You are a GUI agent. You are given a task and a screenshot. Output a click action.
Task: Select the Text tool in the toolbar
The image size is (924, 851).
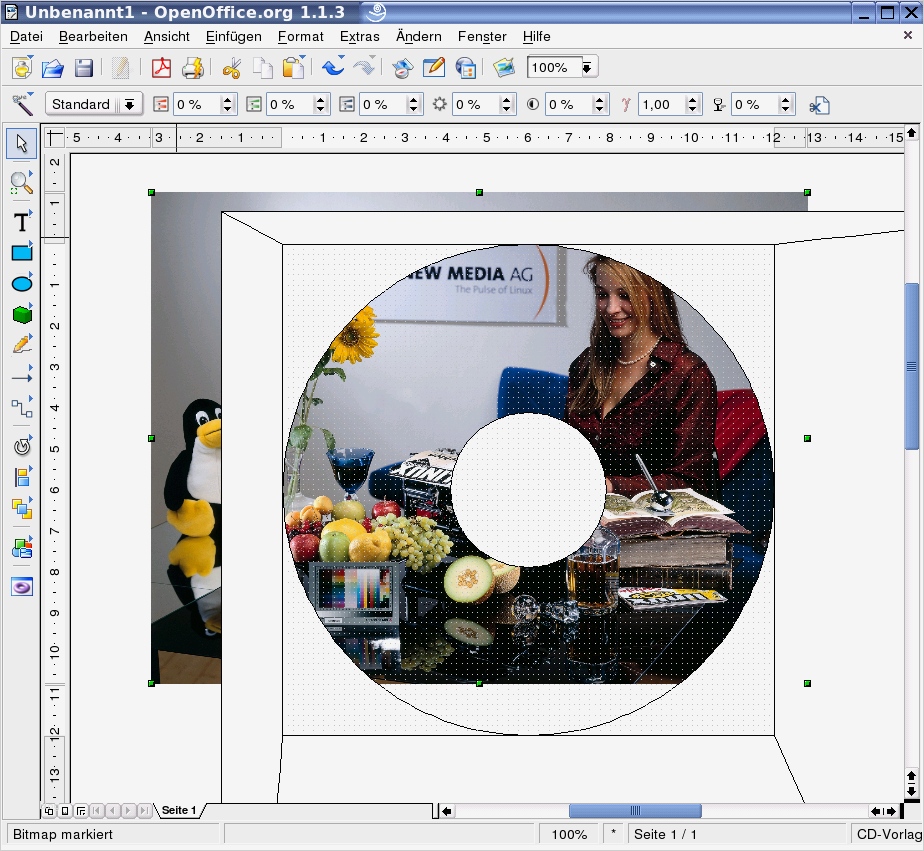[22, 222]
